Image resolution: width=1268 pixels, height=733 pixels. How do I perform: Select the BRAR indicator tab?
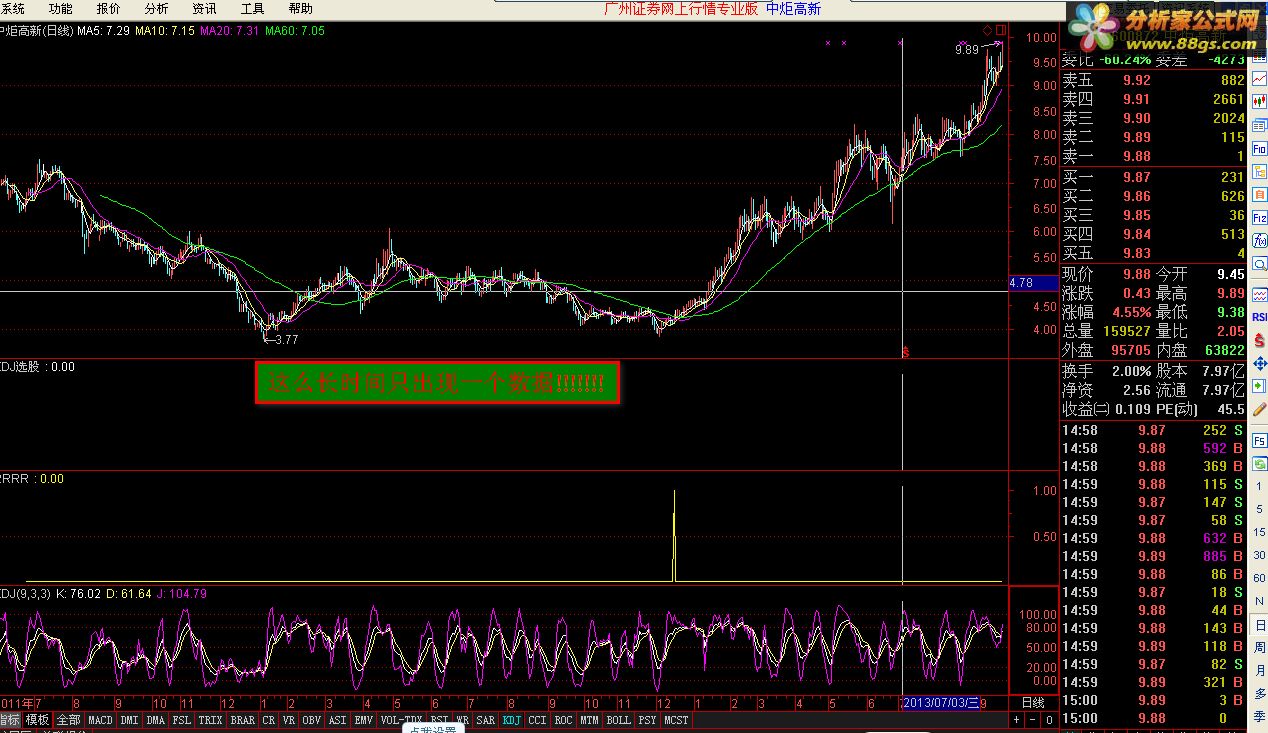coord(242,720)
